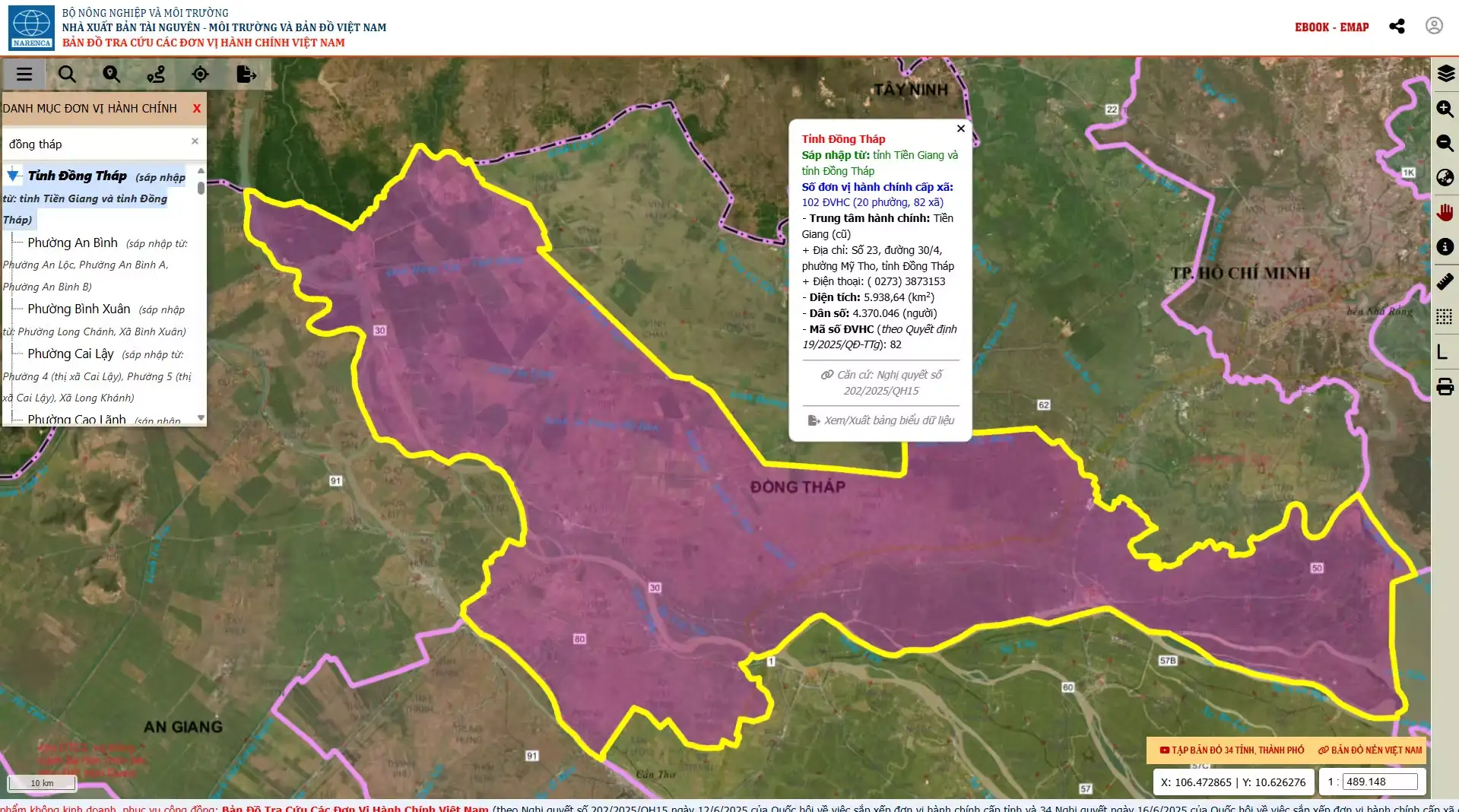This screenshot has height=812, width=1459.
Task: Click the '102 ĐVHC (20 phường, 82 xã)' text
Action: tap(872, 202)
